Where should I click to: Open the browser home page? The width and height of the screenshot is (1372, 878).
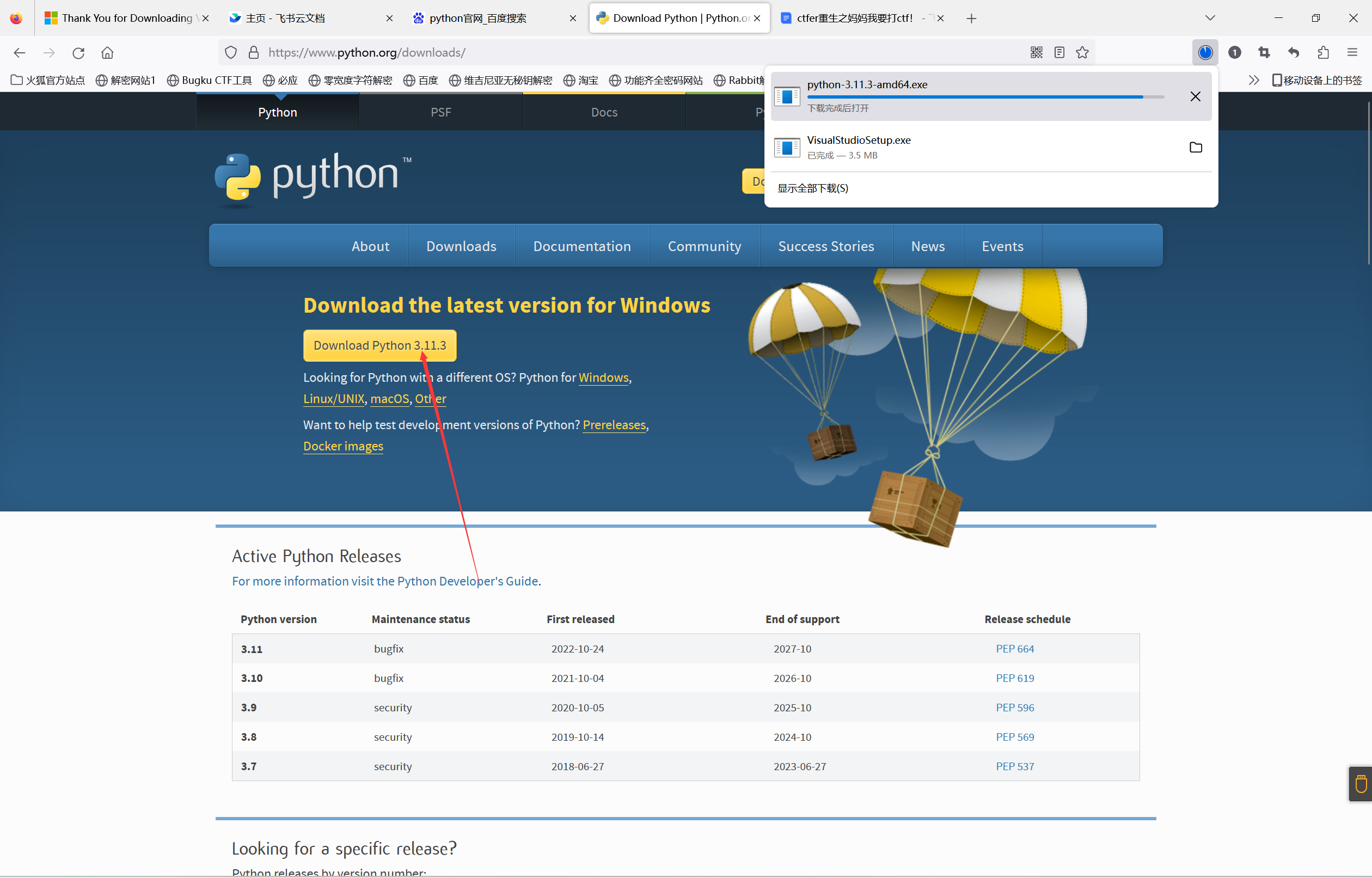[107, 52]
